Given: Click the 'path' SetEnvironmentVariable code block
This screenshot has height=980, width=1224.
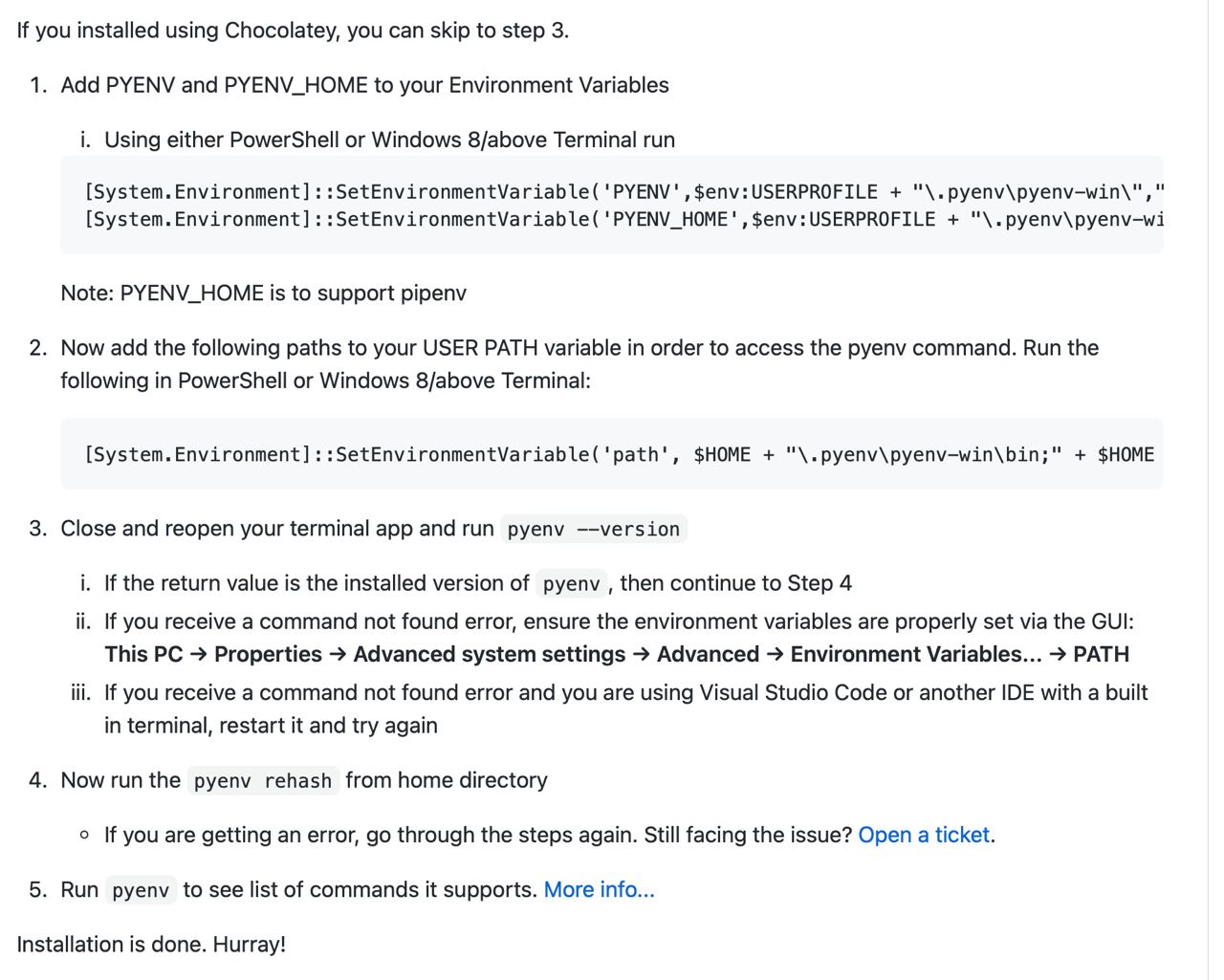Looking at the screenshot, I should pyautogui.click(x=618, y=454).
